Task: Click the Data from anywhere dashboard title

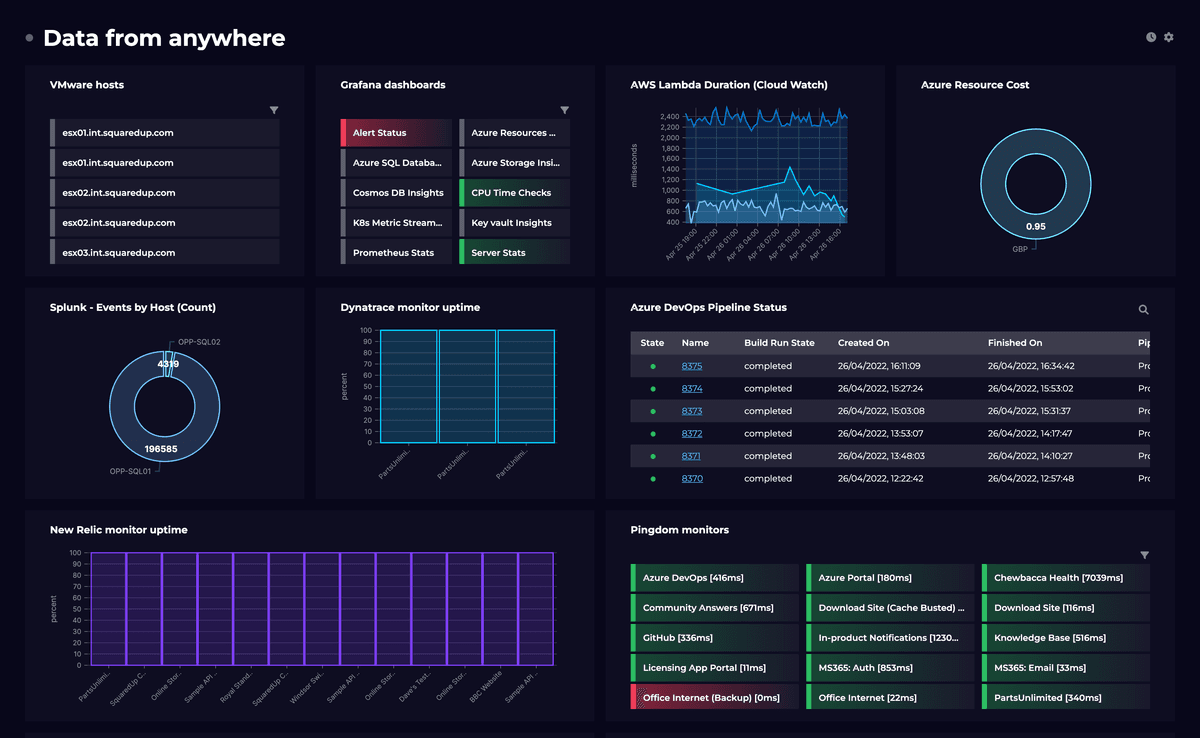Action: pos(164,38)
